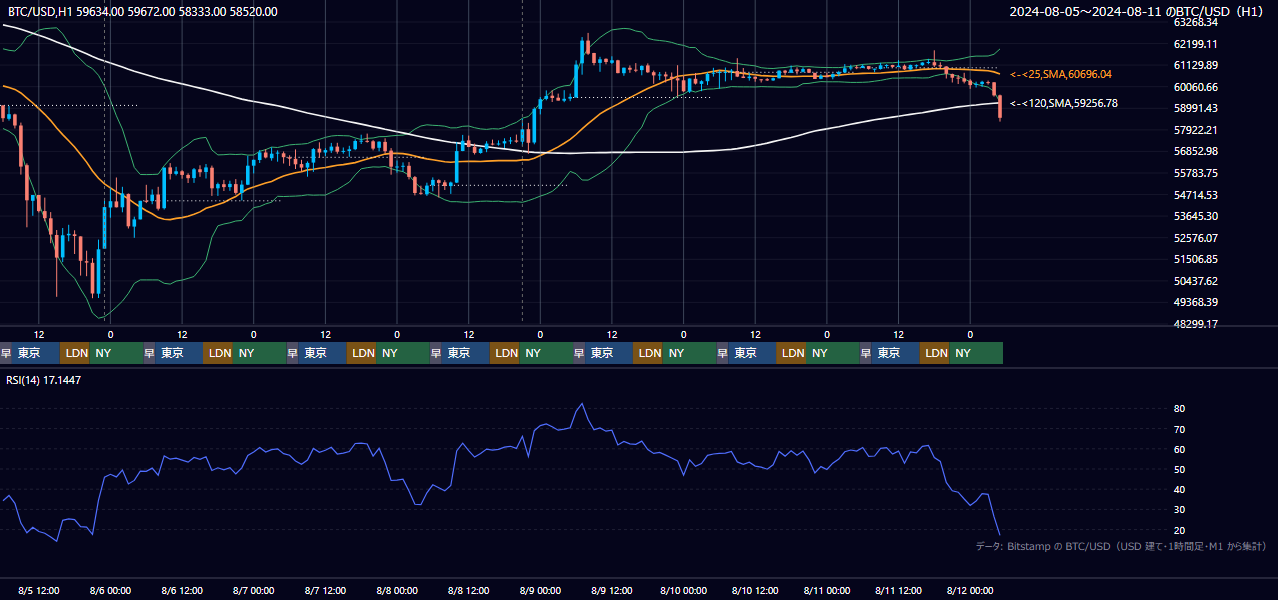
Task: Select price axis label 49368.39
Action: coord(1195,302)
